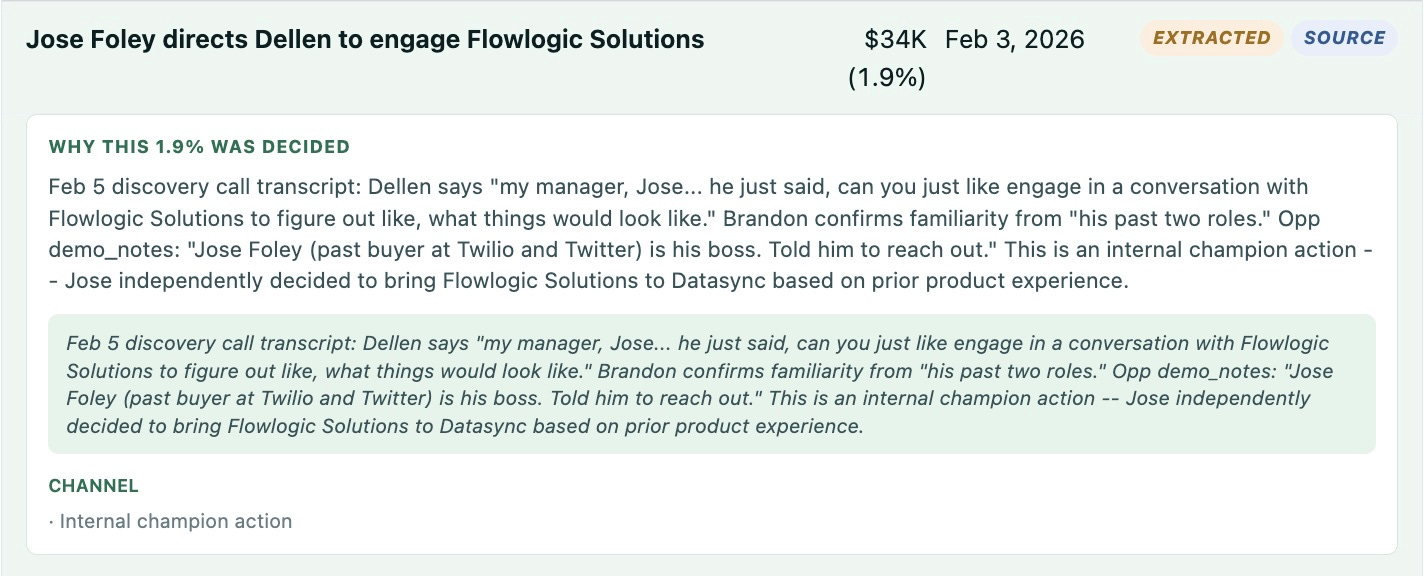Select the Feb 3, 2026 date

(1014, 40)
